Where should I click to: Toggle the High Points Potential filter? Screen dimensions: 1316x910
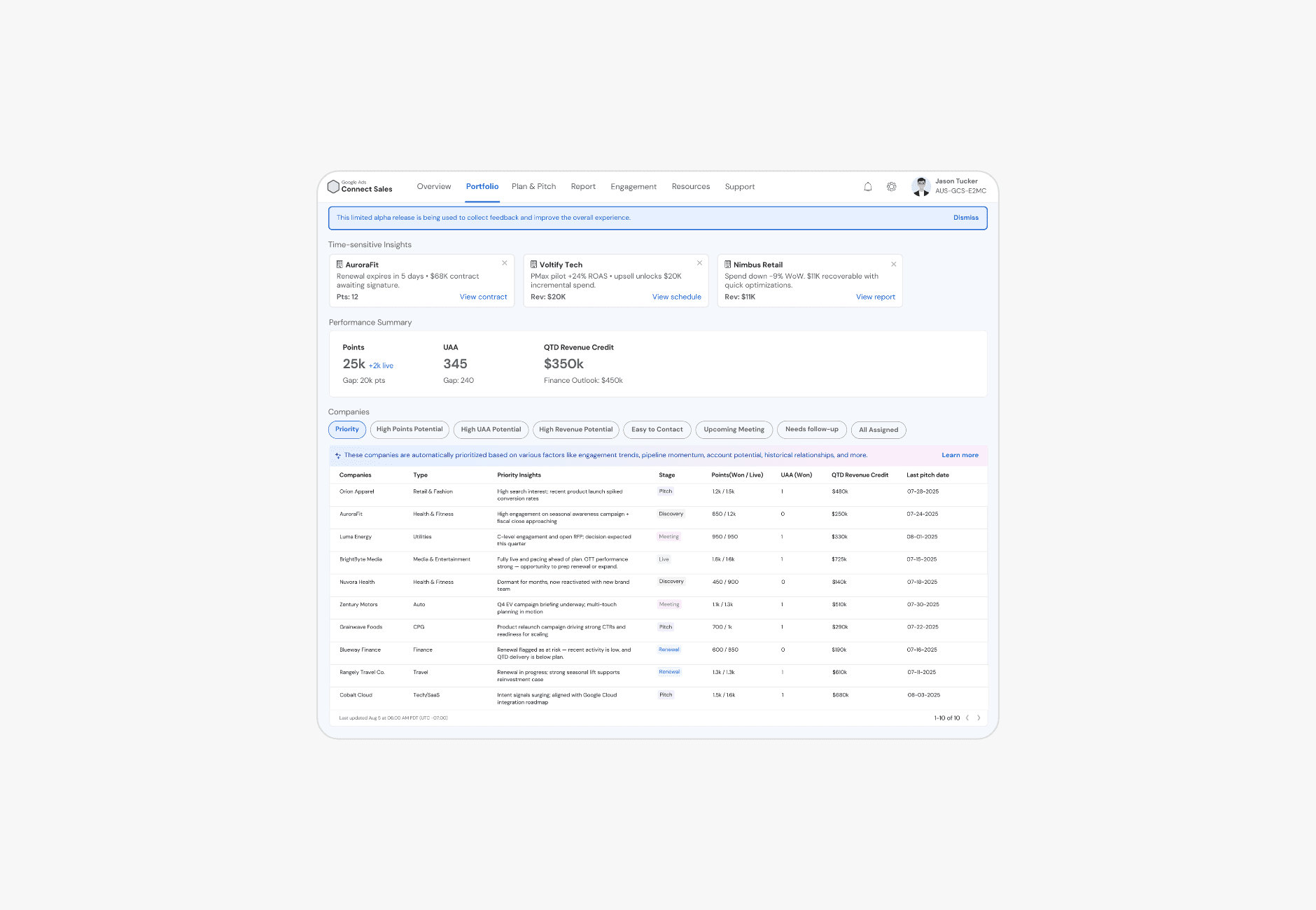pos(409,430)
